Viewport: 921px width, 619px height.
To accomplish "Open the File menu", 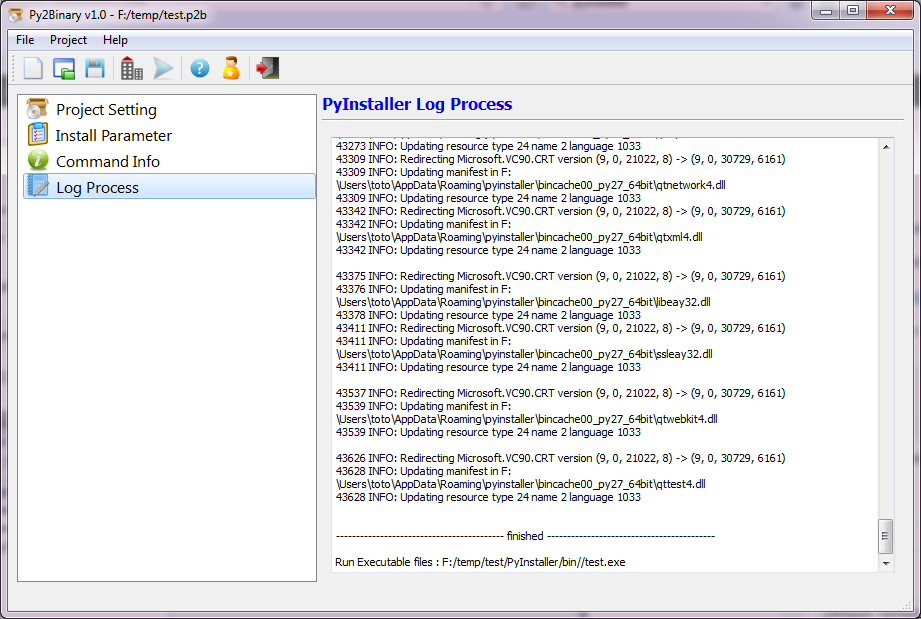I will (25, 40).
